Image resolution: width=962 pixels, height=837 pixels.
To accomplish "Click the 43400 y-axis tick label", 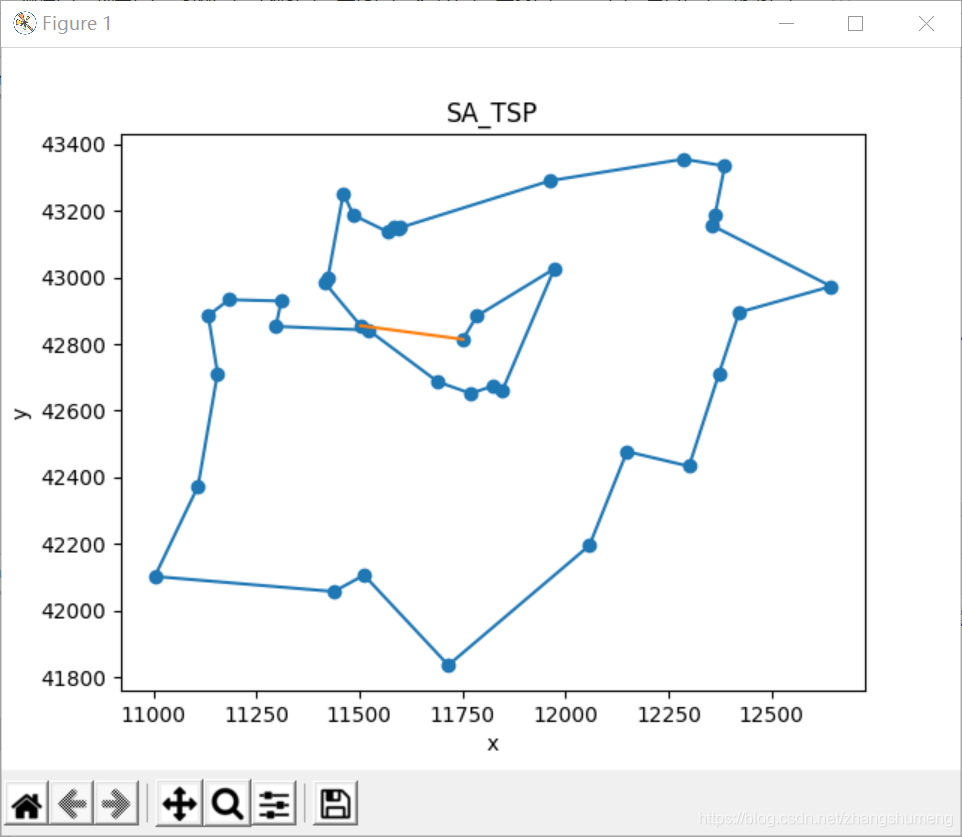I will click(73, 145).
